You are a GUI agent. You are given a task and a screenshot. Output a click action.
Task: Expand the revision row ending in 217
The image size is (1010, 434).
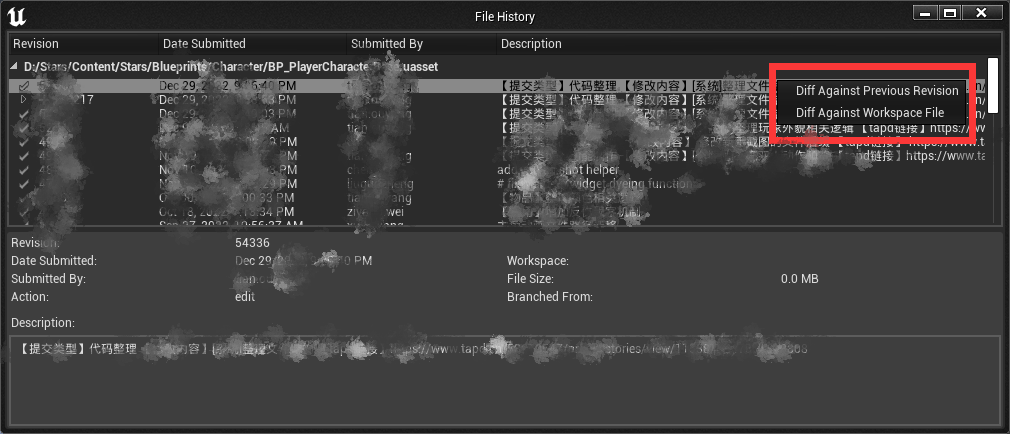click(x=24, y=100)
